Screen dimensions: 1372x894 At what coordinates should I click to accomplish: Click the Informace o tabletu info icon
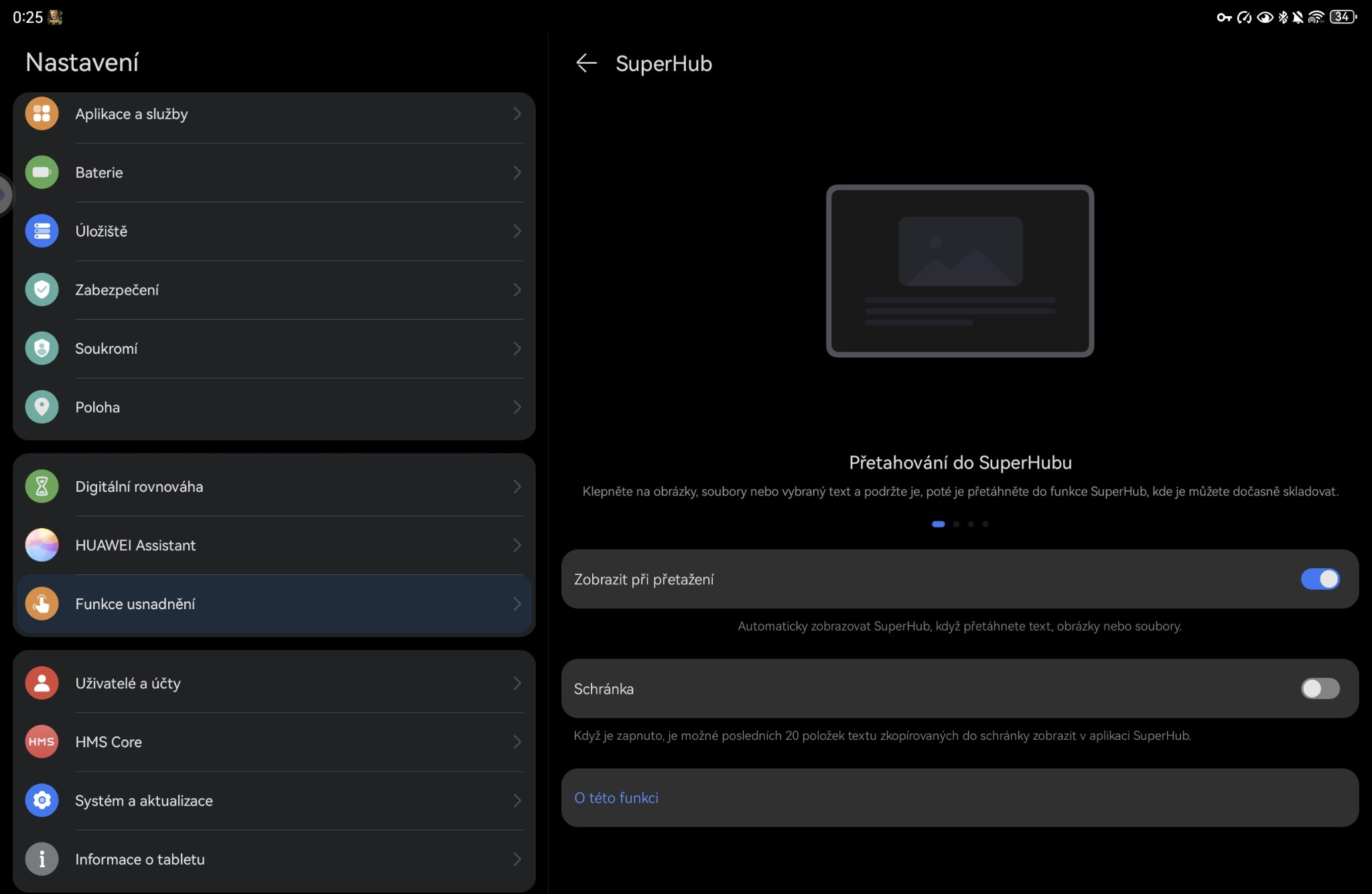42,859
